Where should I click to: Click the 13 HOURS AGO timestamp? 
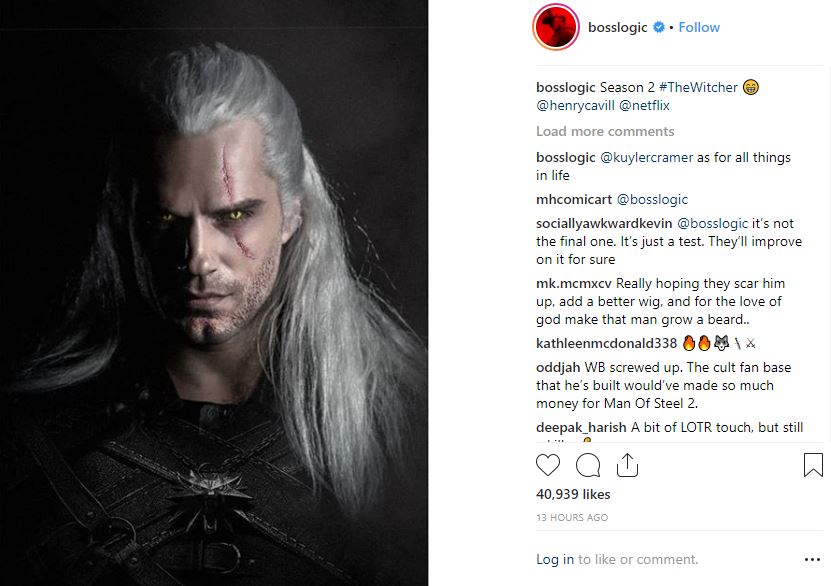click(x=572, y=518)
